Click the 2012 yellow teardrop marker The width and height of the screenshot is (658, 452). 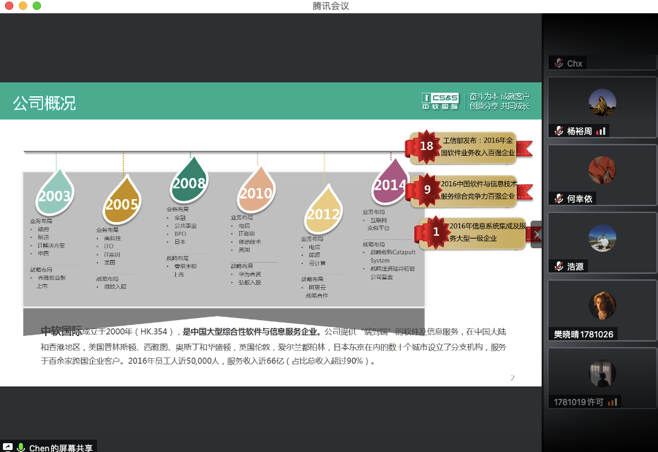(x=323, y=210)
